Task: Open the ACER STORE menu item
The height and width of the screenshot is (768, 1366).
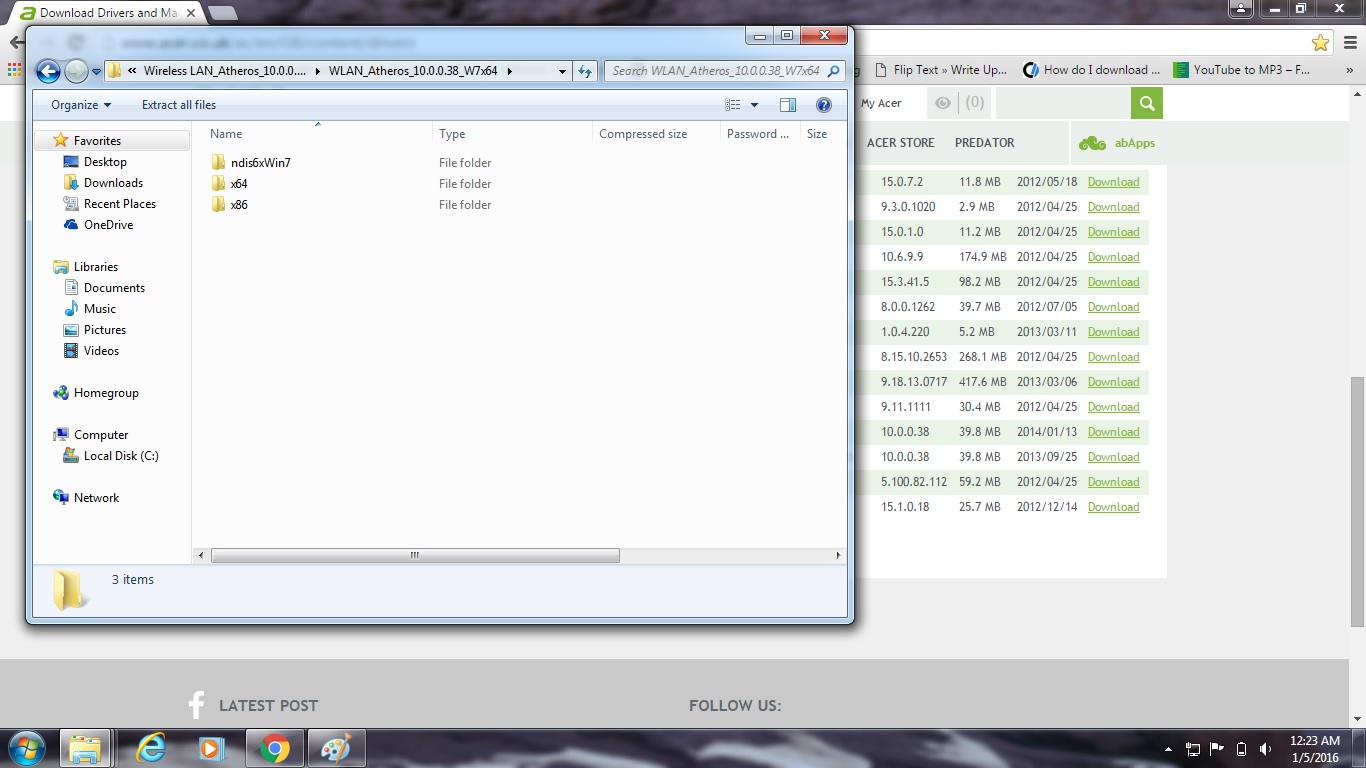Action: (901, 143)
